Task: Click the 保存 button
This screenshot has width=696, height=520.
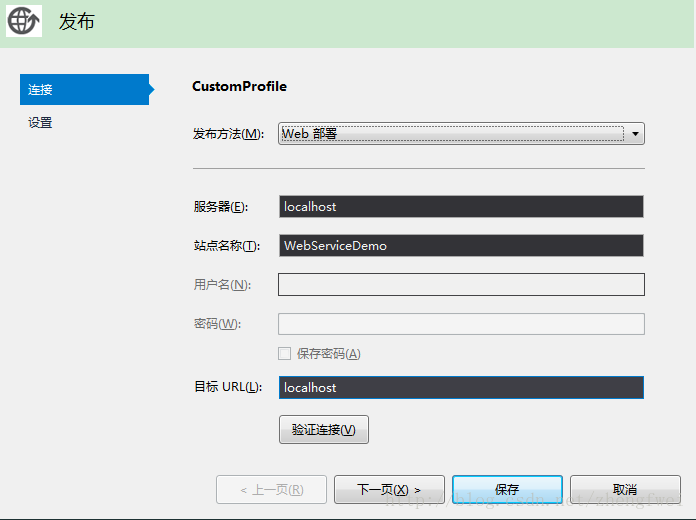Action: tap(507, 490)
